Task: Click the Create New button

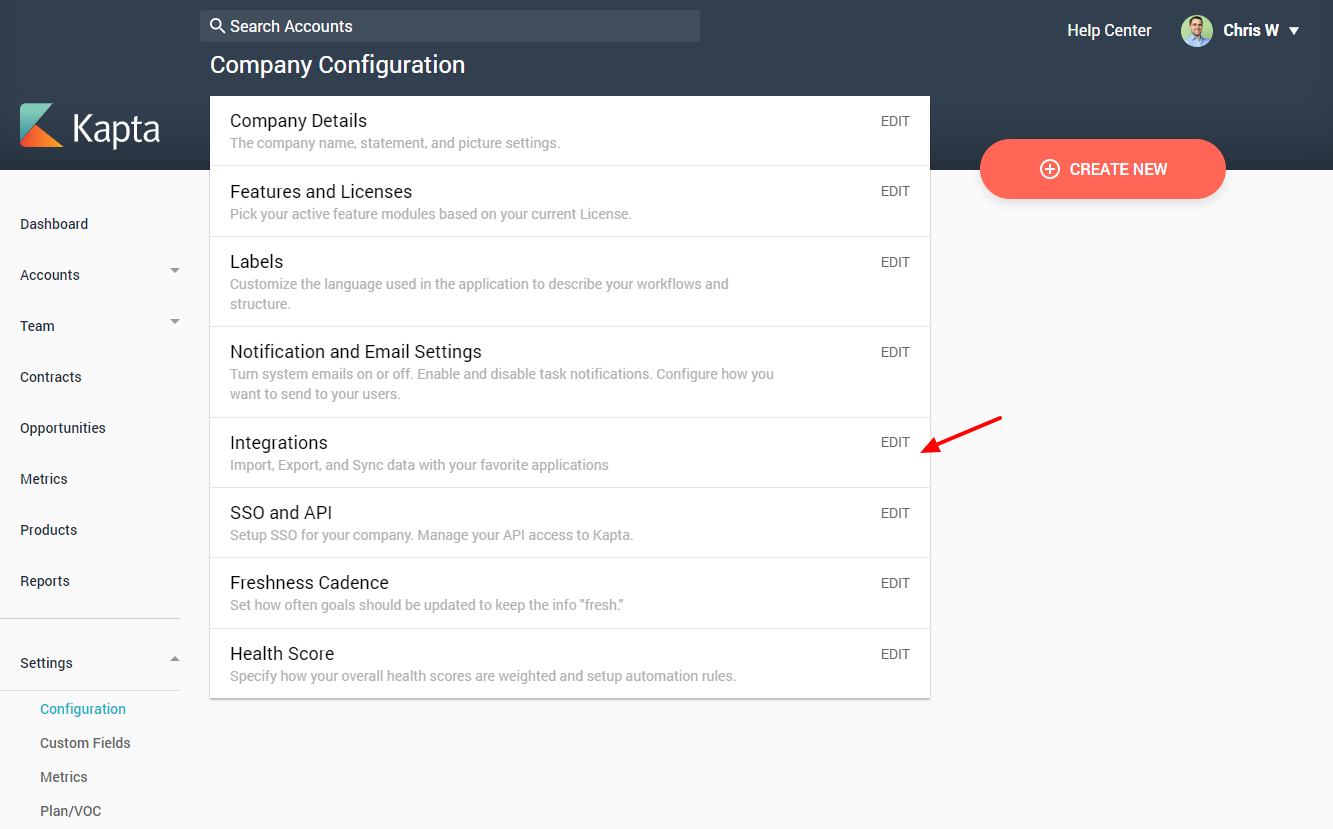Action: click(x=1102, y=169)
